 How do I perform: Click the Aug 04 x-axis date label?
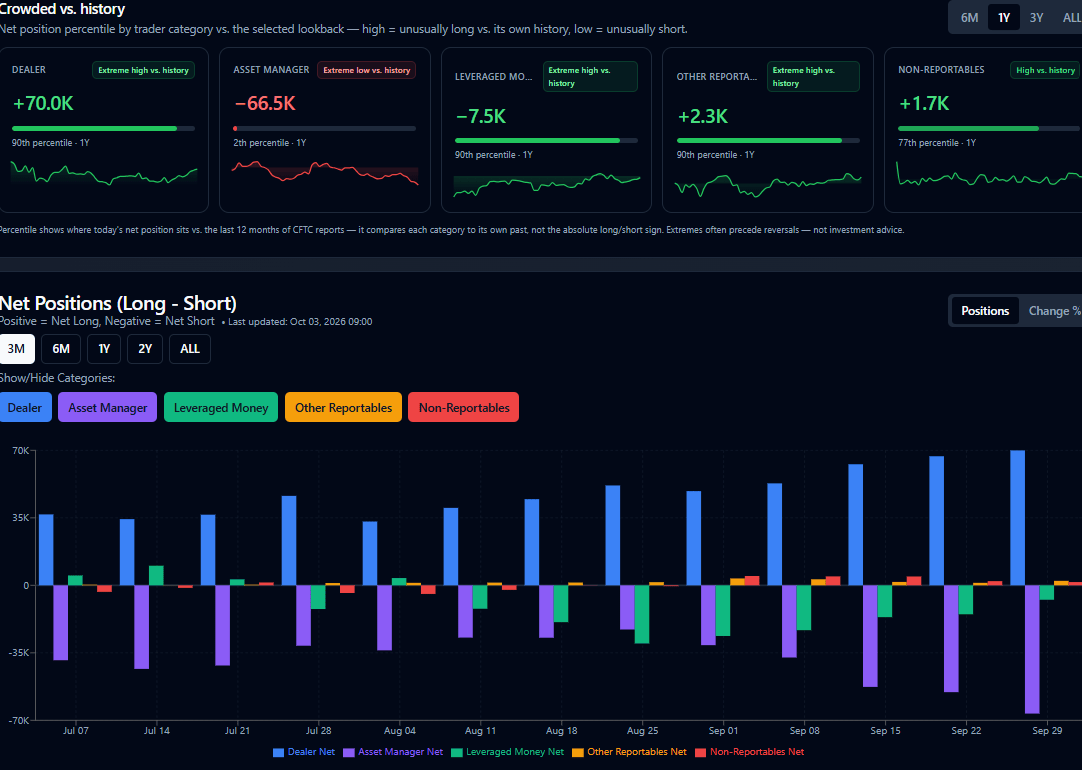pyautogui.click(x=400, y=731)
